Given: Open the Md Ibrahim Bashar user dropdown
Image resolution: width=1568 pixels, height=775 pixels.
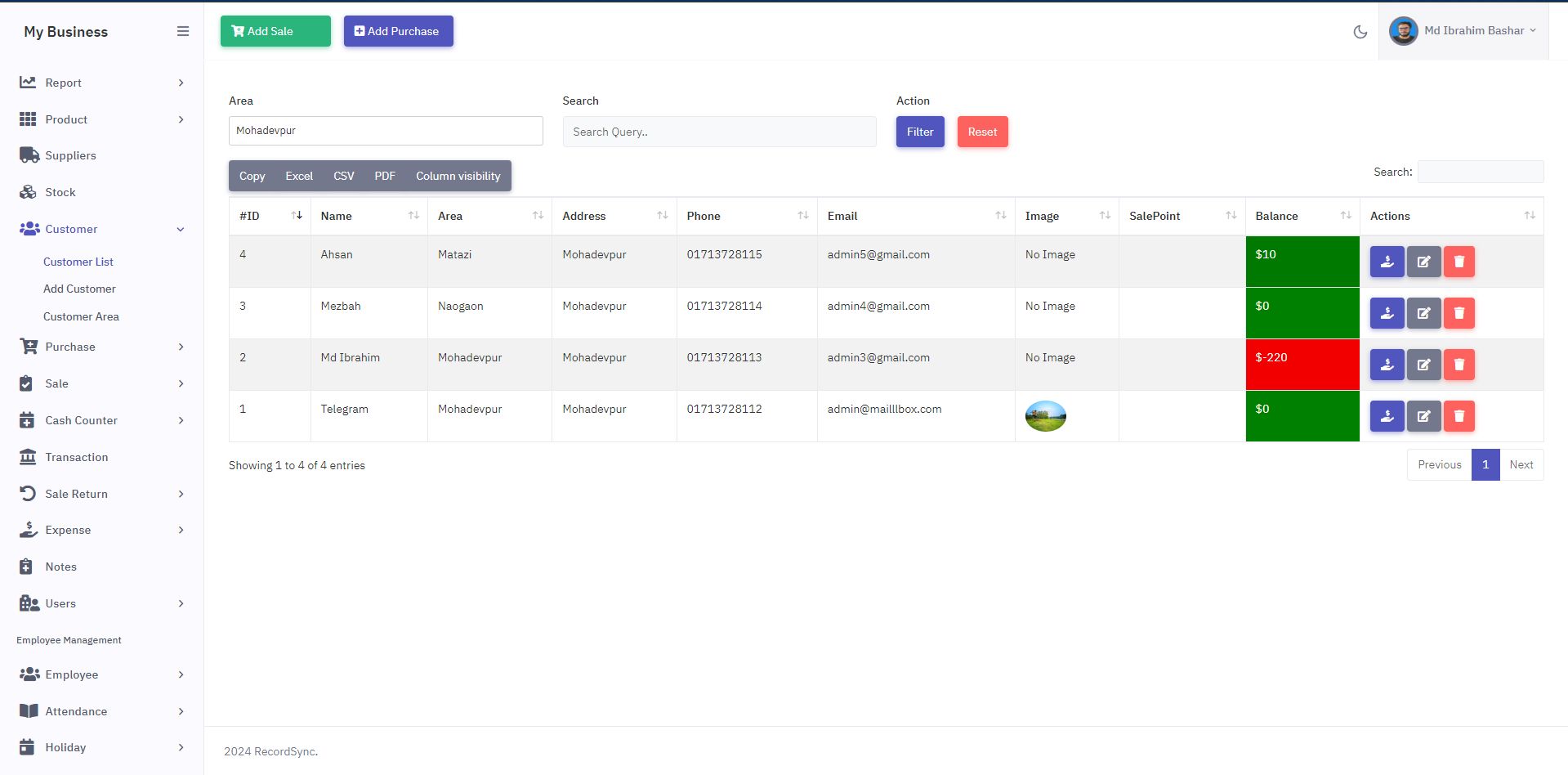Looking at the screenshot, I should point(1463,31).
